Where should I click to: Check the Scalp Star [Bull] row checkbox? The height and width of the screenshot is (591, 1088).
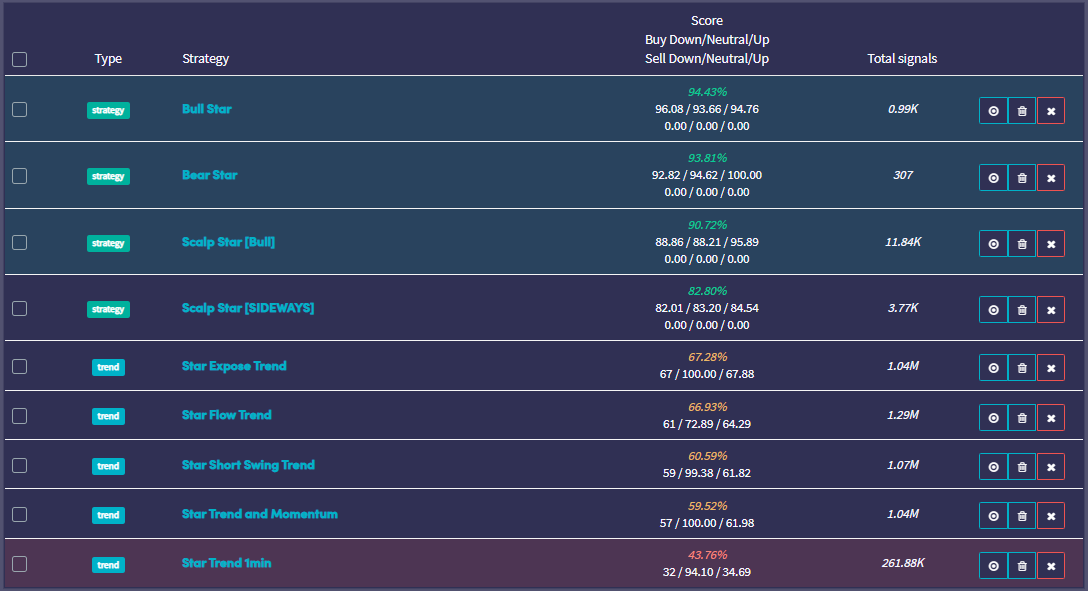pyautogui.click(x=19, y=242)
